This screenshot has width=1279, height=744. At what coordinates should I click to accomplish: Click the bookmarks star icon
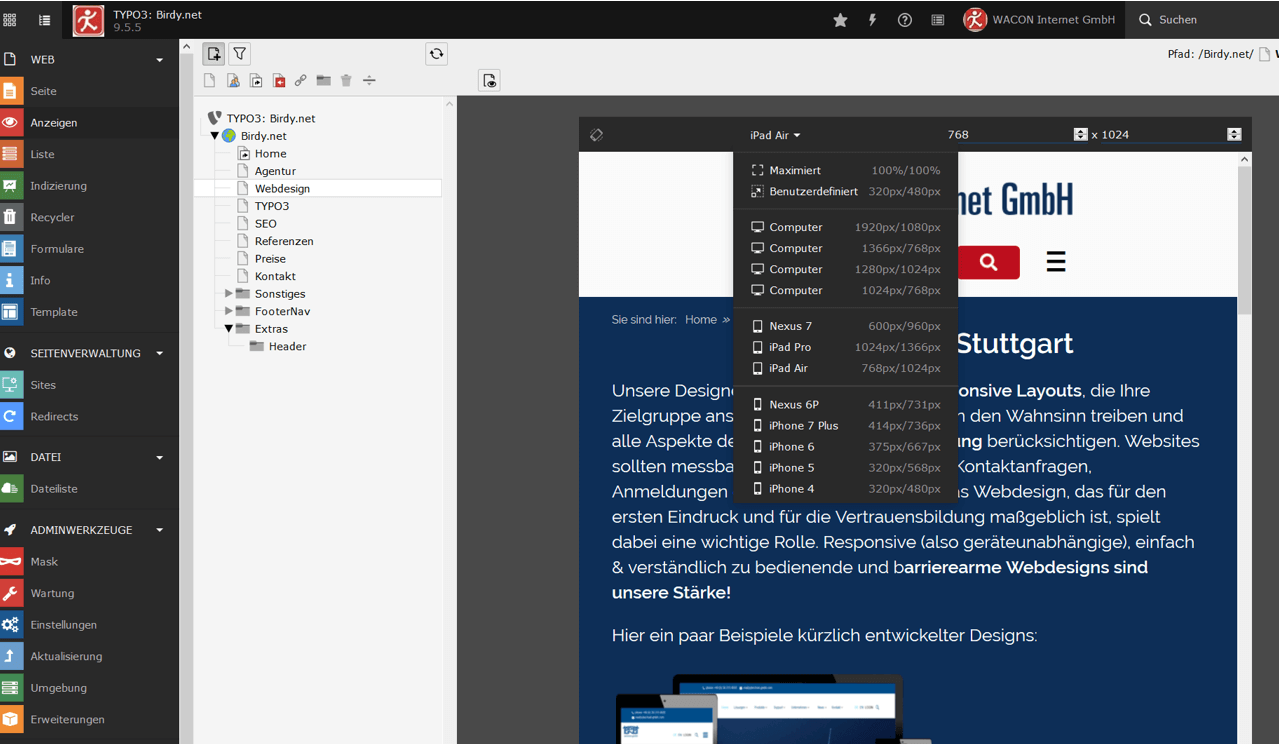coord(840,20)
